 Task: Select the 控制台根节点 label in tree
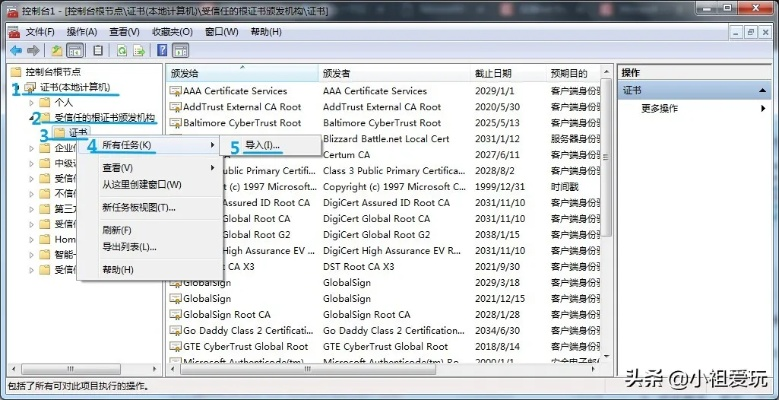(x=53, y=72)
